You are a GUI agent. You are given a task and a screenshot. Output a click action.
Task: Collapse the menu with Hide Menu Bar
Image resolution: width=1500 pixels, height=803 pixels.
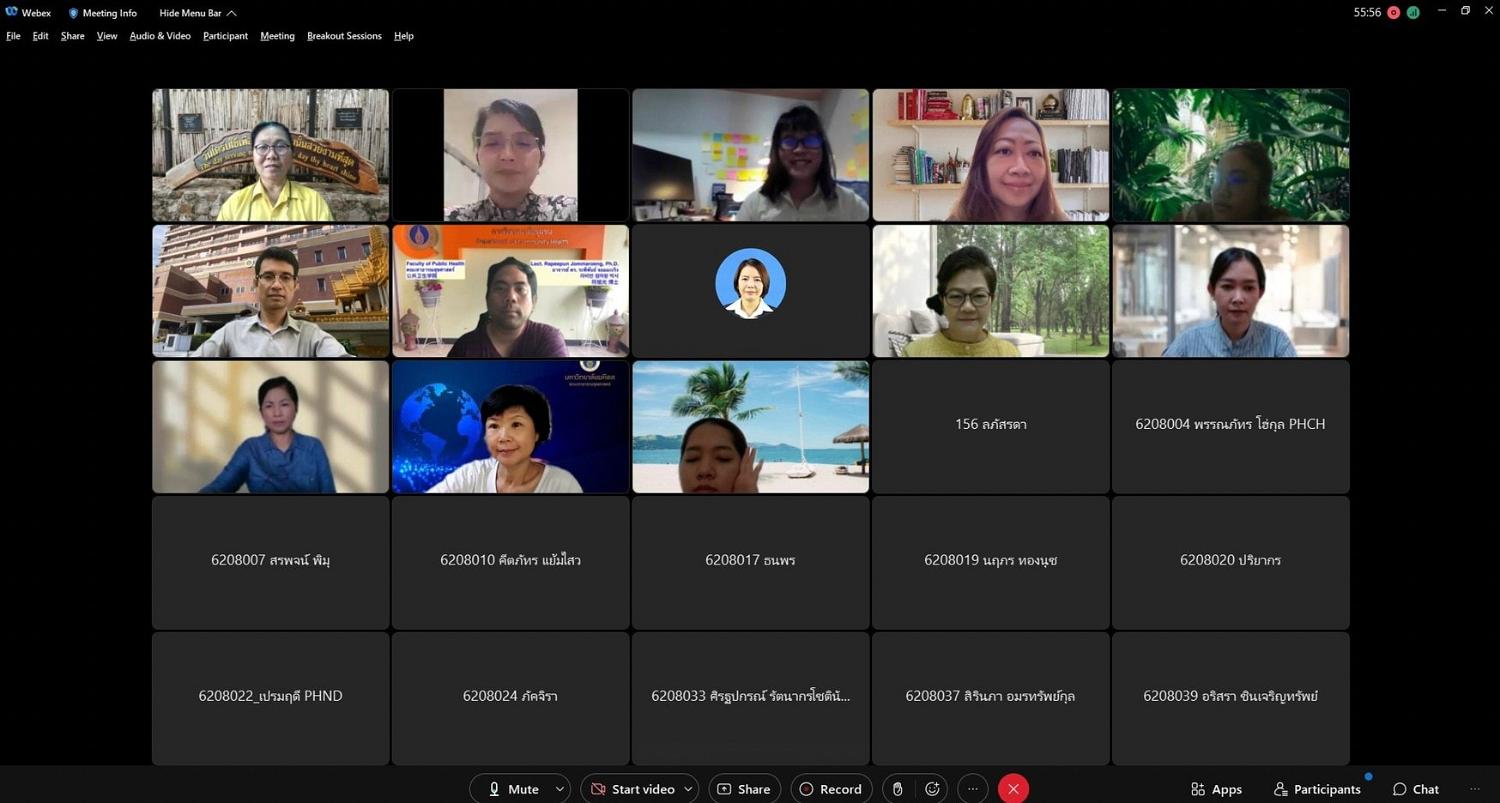click(198, 13)
